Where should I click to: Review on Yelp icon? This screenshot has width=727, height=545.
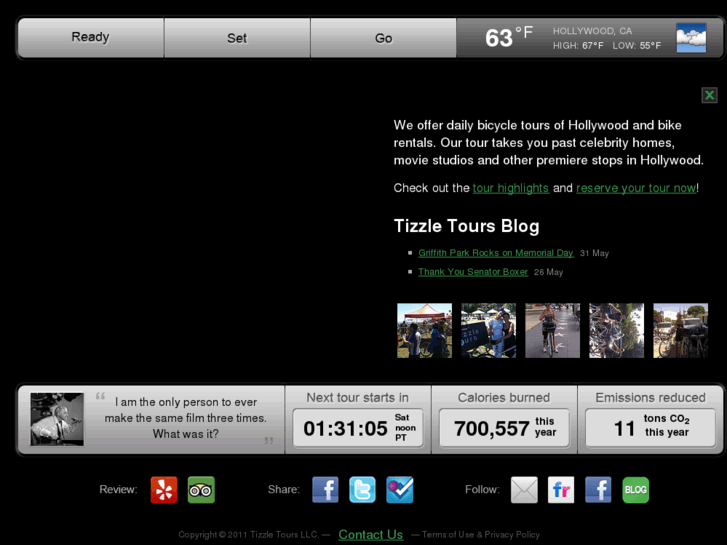point(164,490)
